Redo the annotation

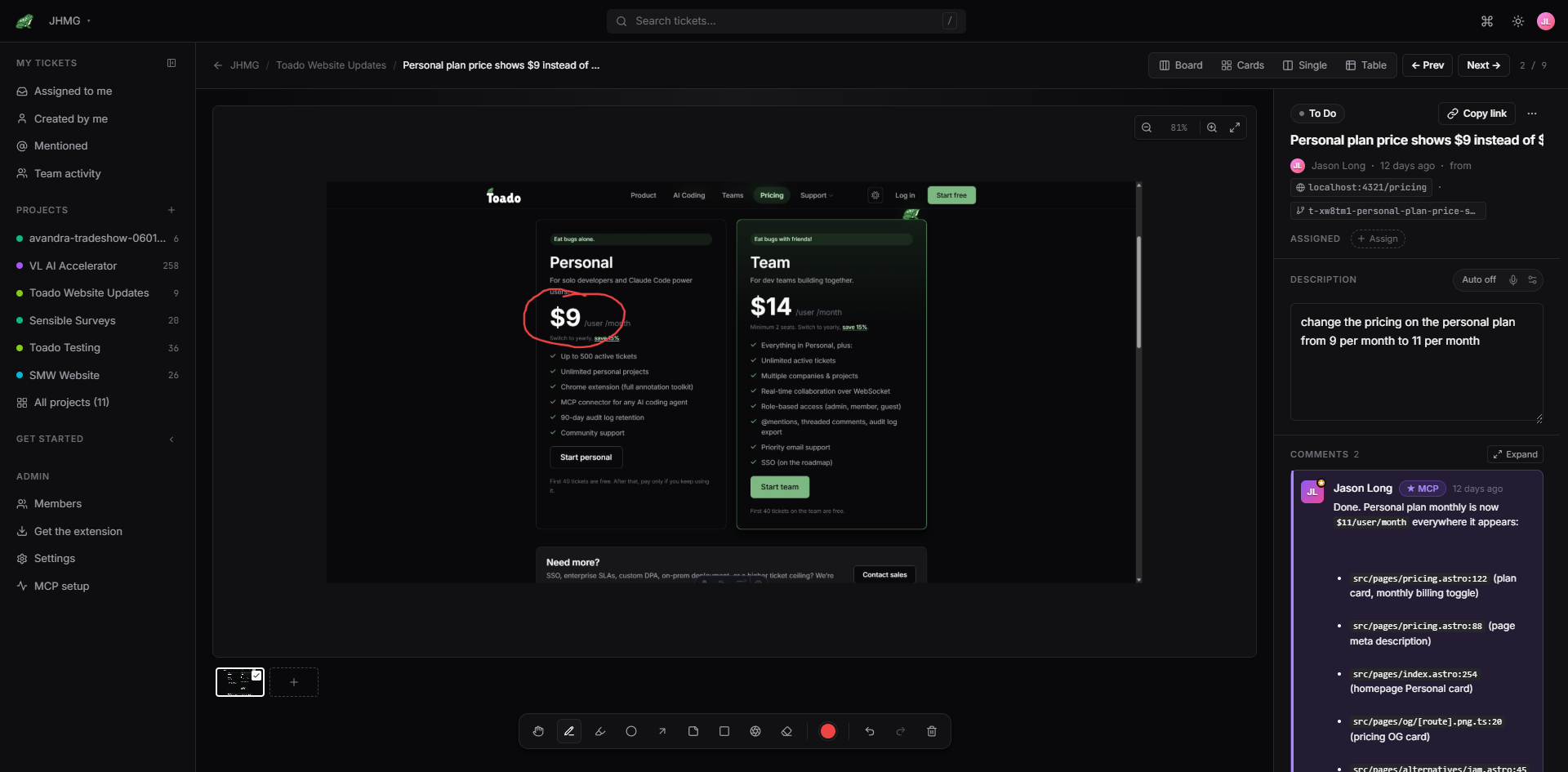901,731
